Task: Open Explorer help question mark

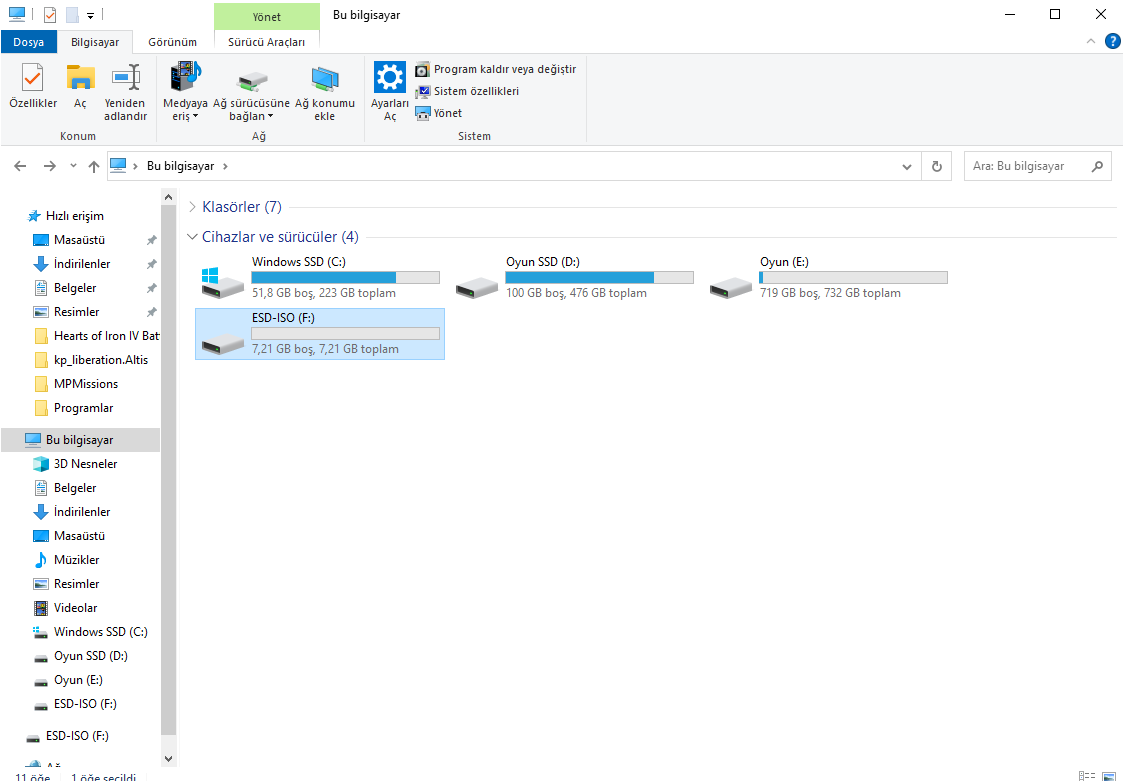Action: pos(1112,42)
